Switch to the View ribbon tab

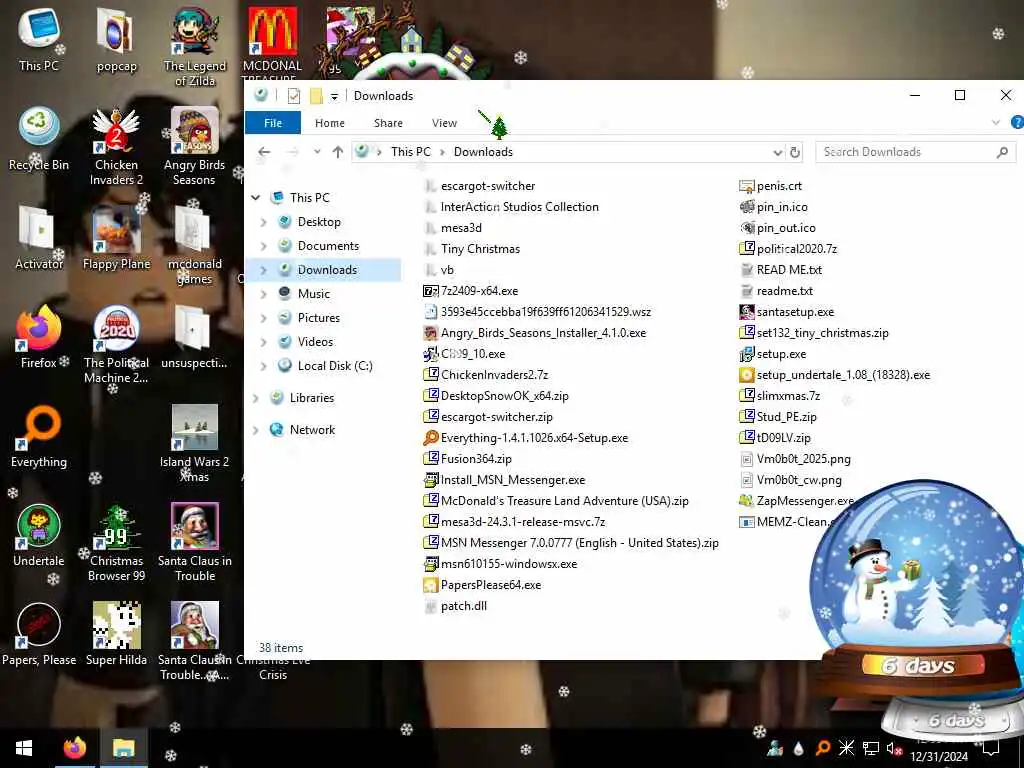tap(444, 123)
